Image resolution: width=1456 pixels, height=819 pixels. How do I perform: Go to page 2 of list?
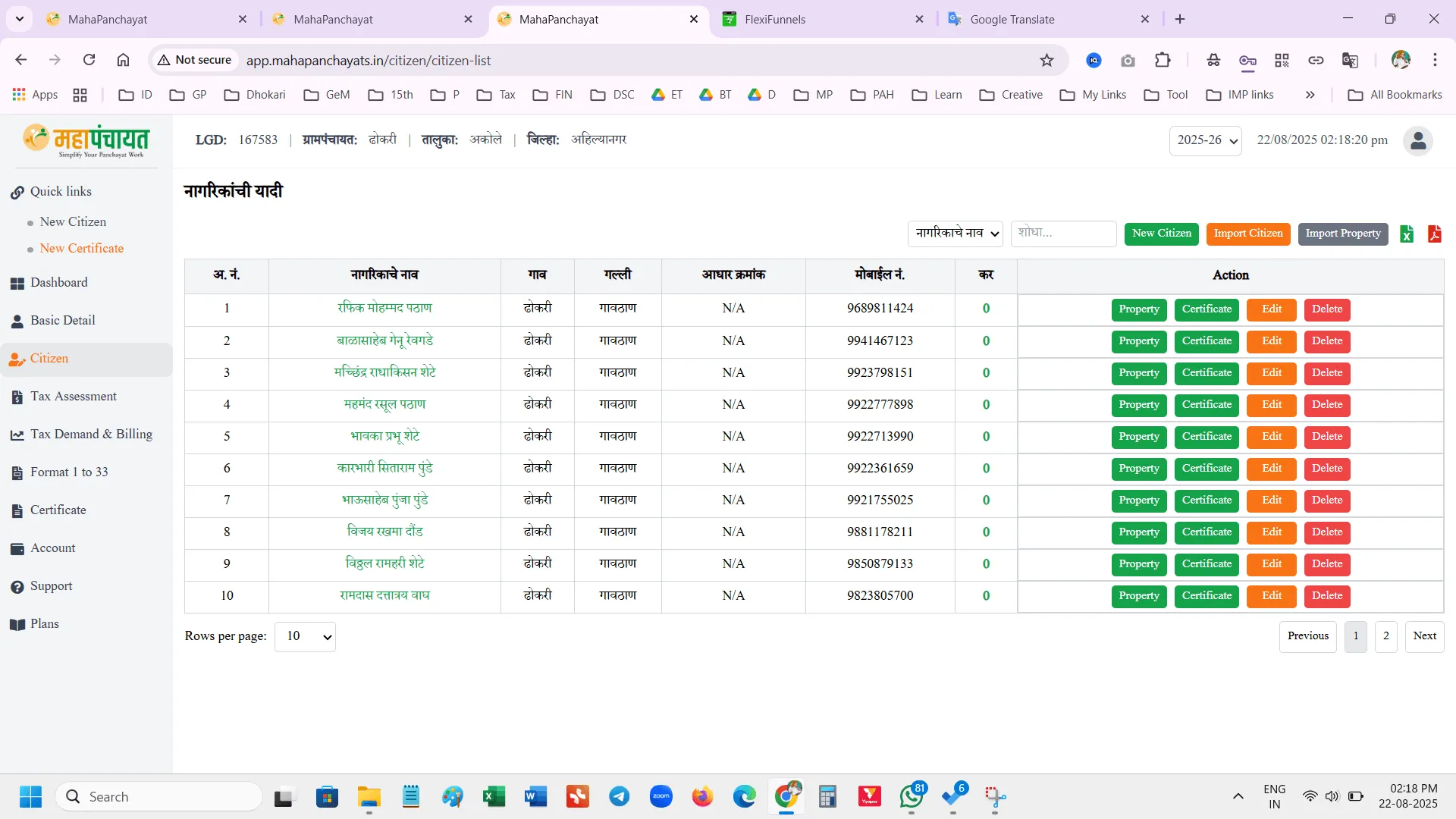coord(1385,636)
